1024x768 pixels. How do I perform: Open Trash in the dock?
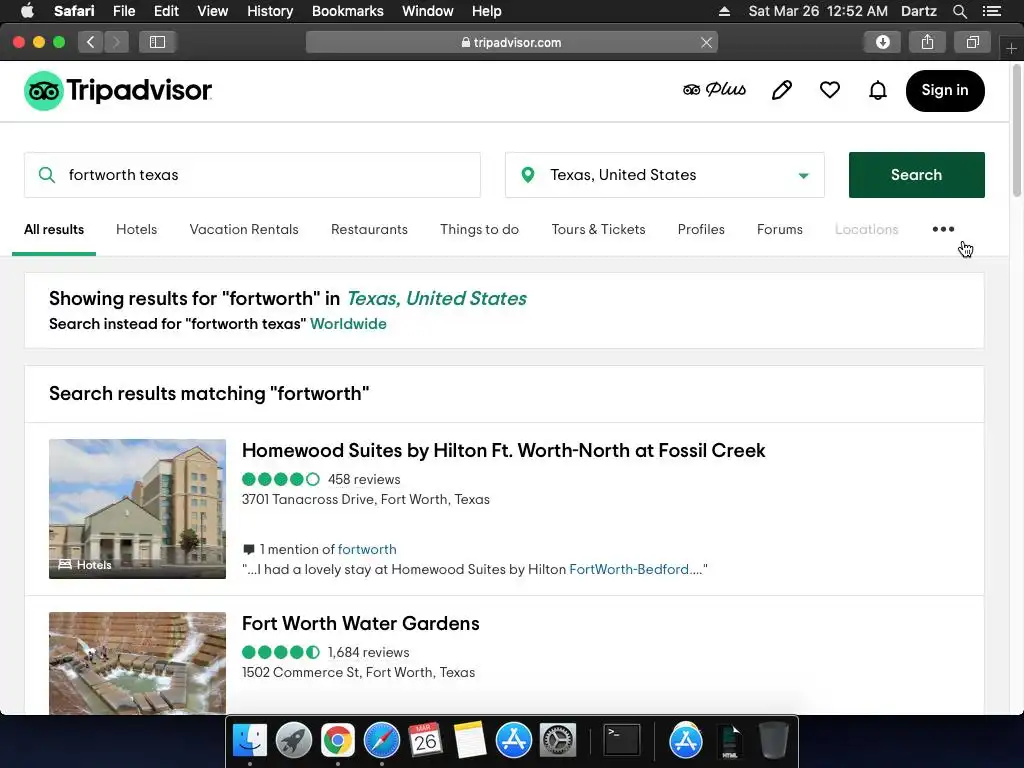tap(773, 741)
